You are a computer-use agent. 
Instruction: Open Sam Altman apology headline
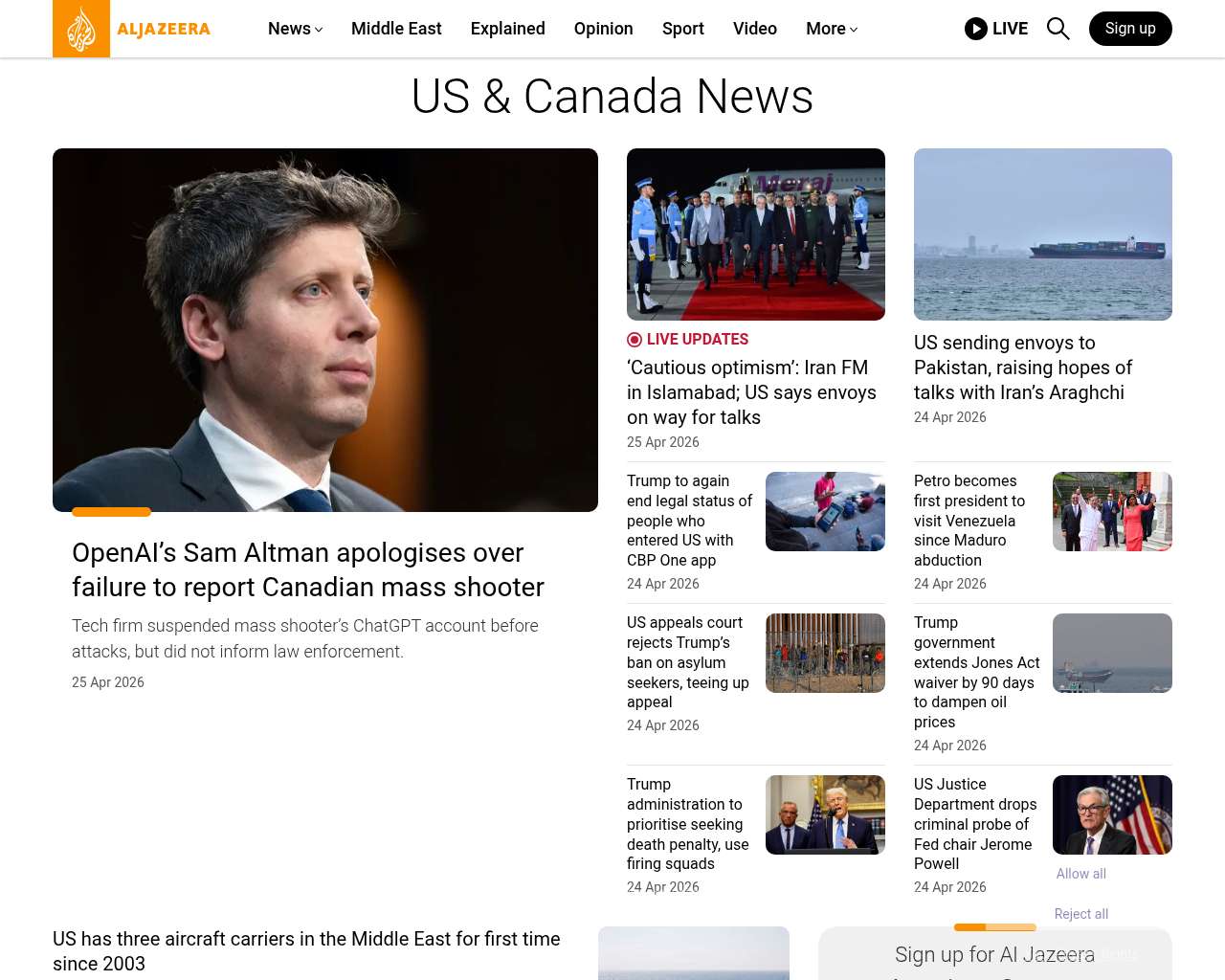[307, 569]
